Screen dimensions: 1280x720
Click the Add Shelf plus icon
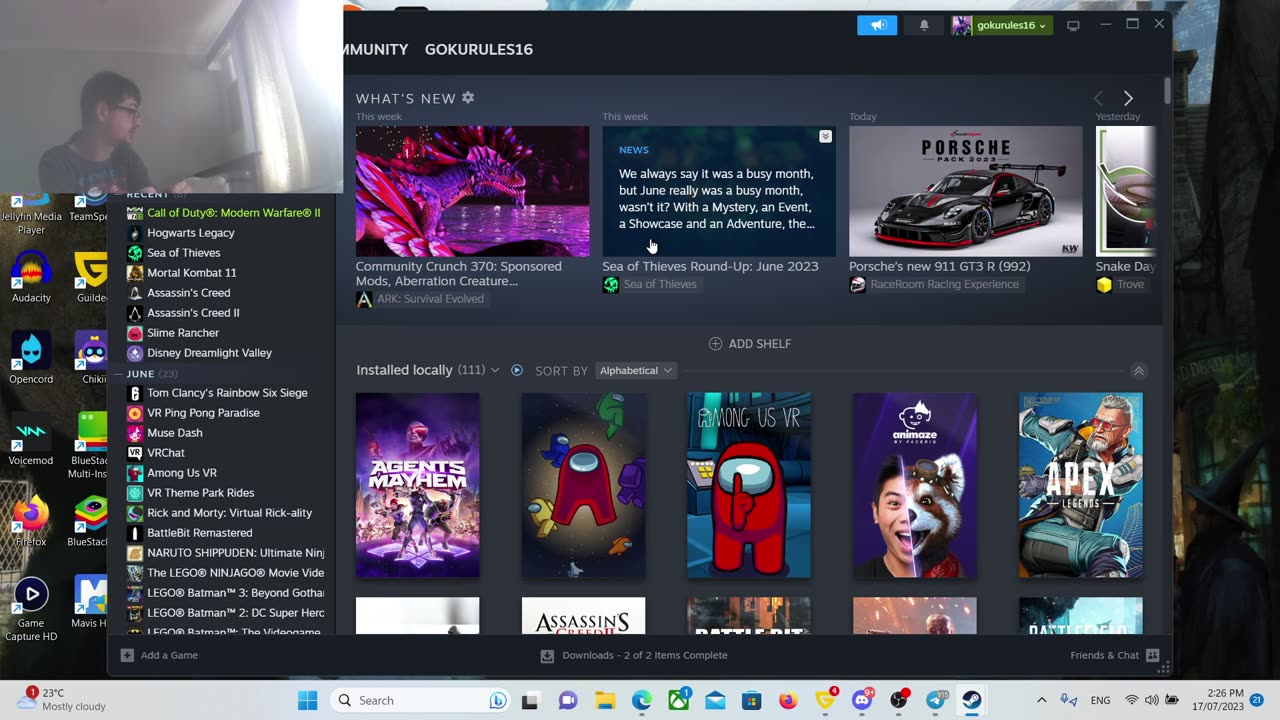coord(715,343)
